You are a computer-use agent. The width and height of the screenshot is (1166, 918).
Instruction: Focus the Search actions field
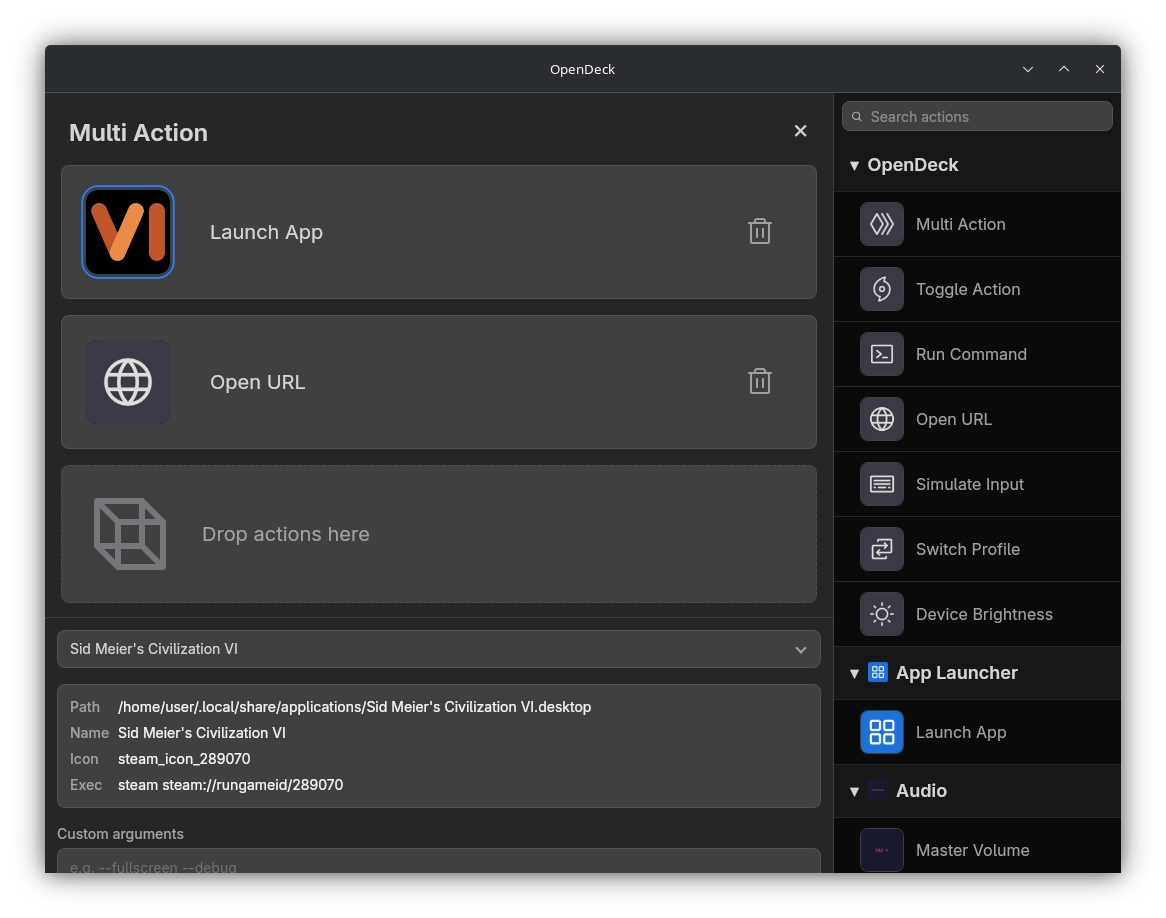point(977,117)
